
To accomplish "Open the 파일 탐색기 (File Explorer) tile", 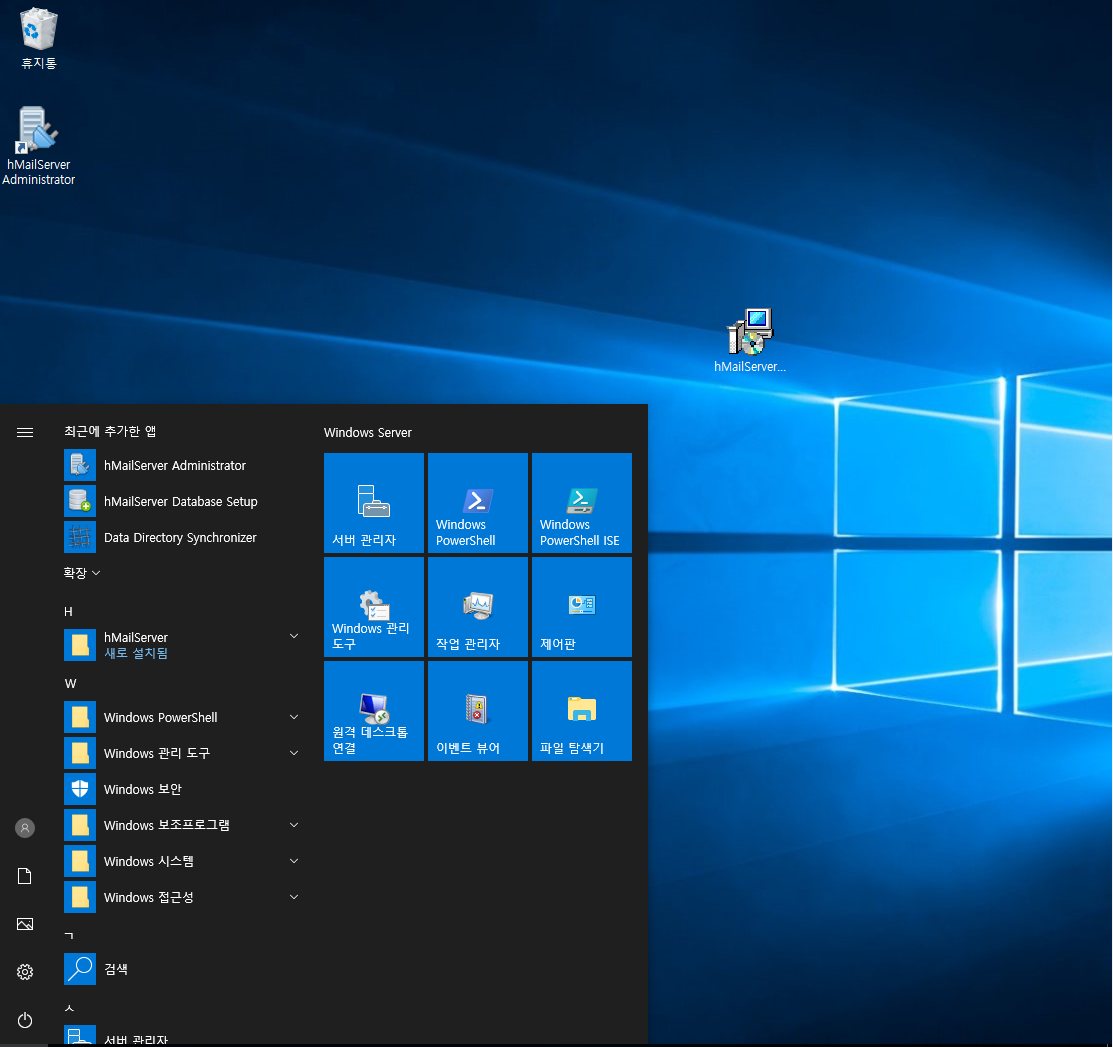I will coord(582,711).
